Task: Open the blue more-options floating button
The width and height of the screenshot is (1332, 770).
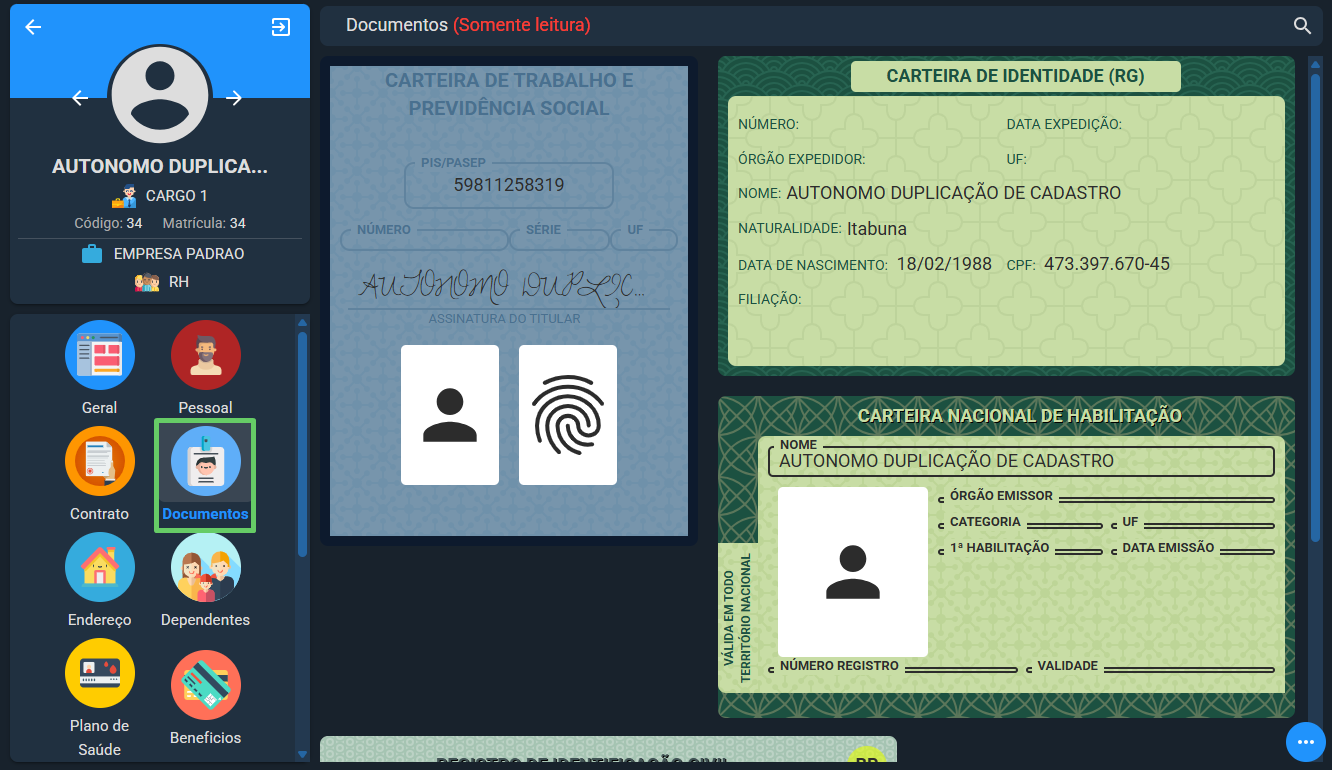Action: 1305,742
